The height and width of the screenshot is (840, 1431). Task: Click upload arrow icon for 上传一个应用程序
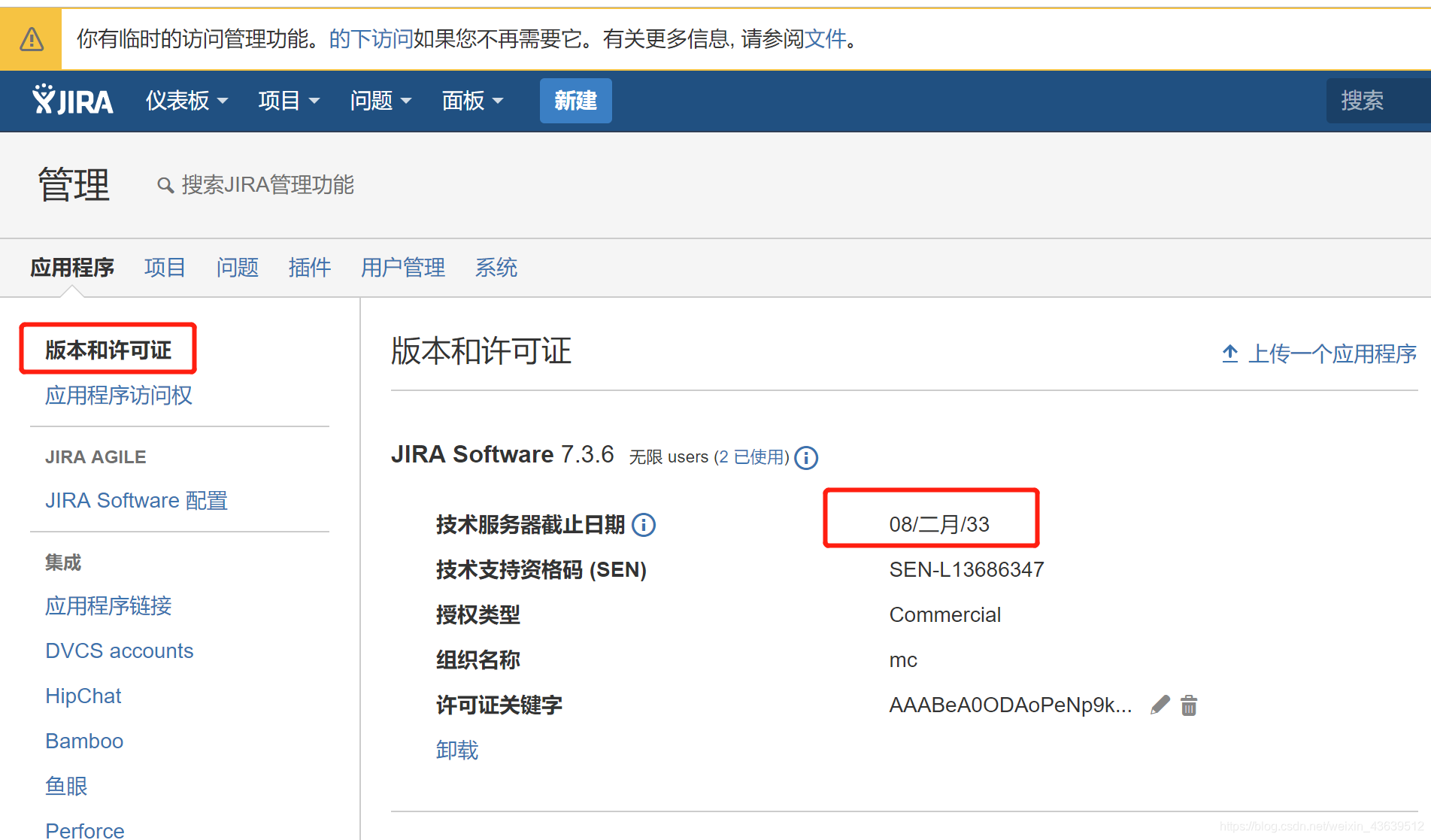pyautogui.click(x=1230, y=353)
